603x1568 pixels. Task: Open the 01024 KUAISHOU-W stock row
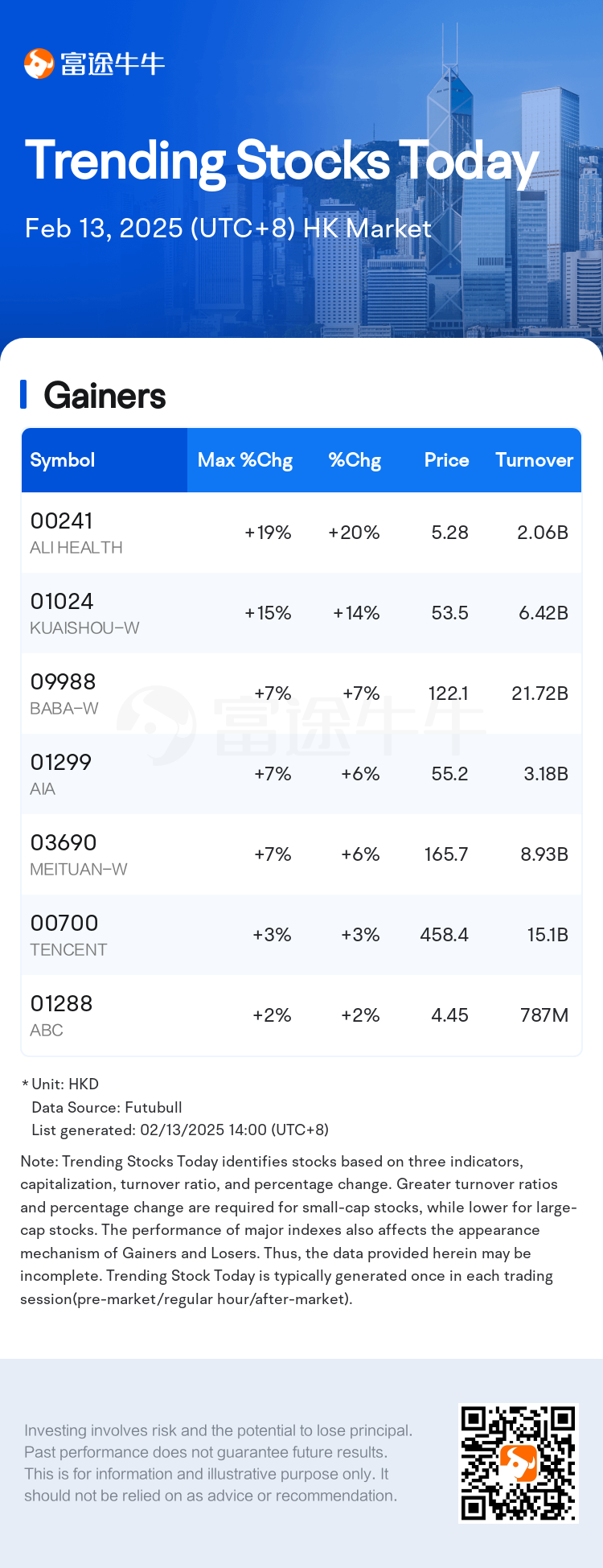click(301, 613)
